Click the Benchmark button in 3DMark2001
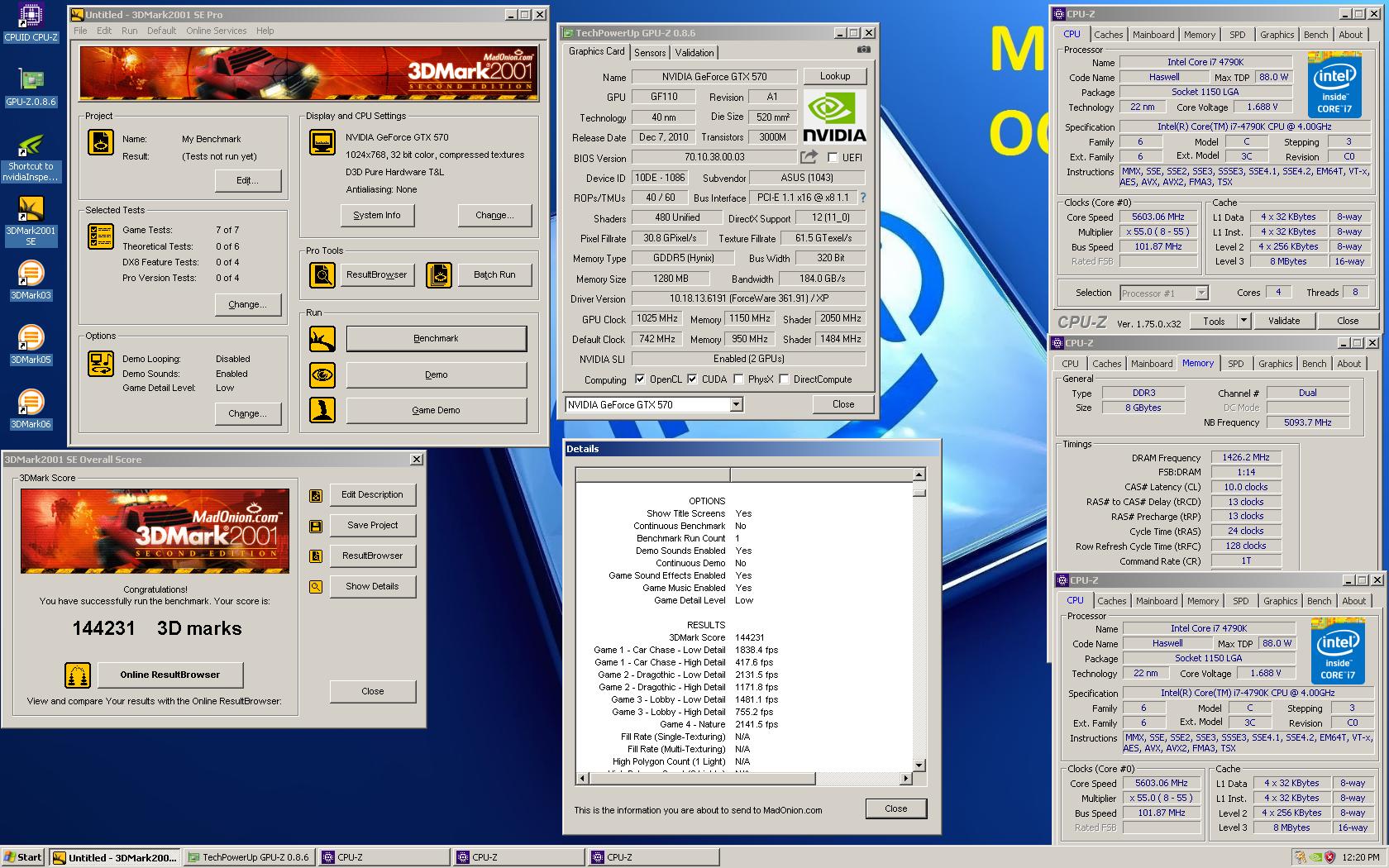1389x868 pixels. pyautogui.click(x=436, y=339)
